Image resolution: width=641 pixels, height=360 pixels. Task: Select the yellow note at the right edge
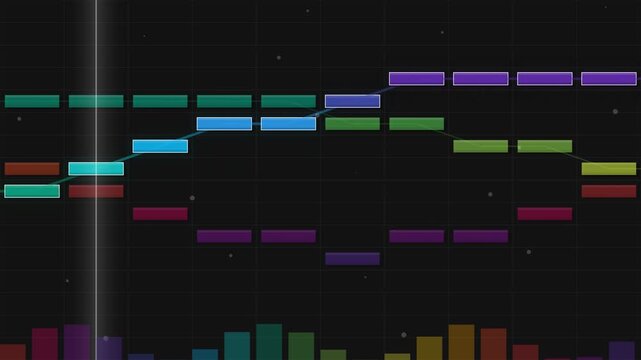[609, 169]
